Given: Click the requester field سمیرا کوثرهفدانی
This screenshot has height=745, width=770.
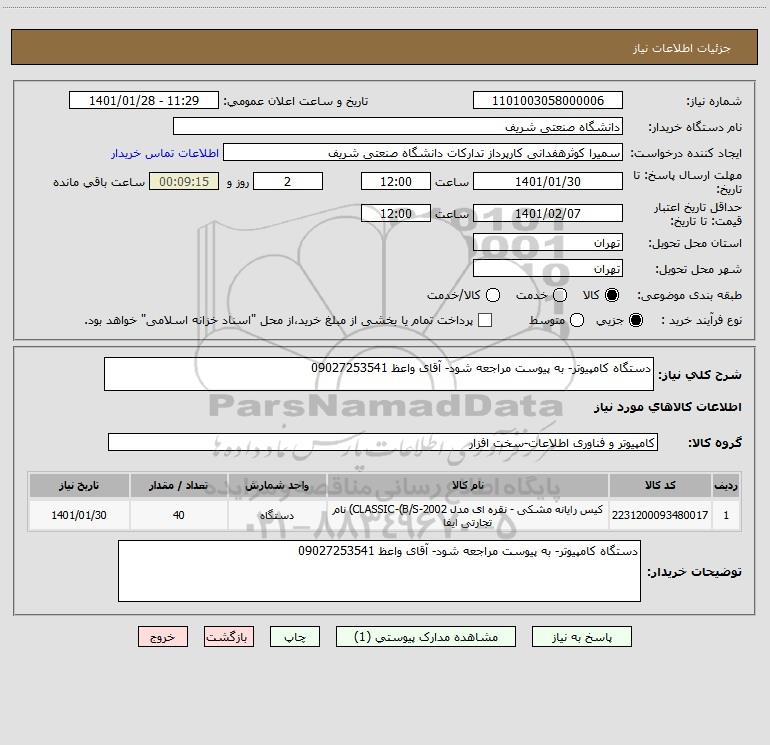Looking at the screenshot, I should point(423,153).
